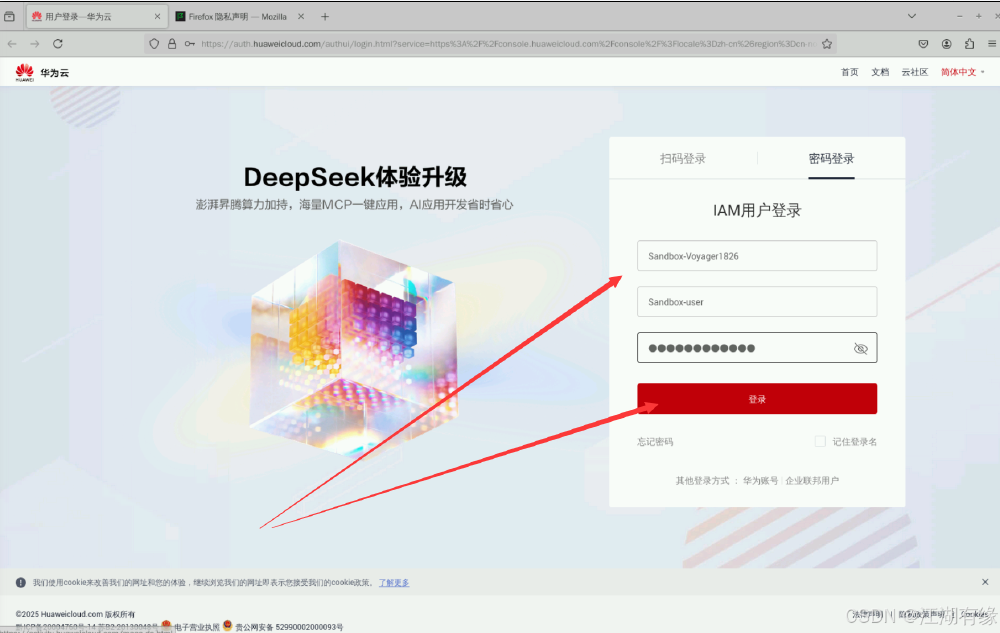This screenshot has height=633, width=1000.
Task: Close the Firefox 隐私声明 tab
Action: [301, 17]
